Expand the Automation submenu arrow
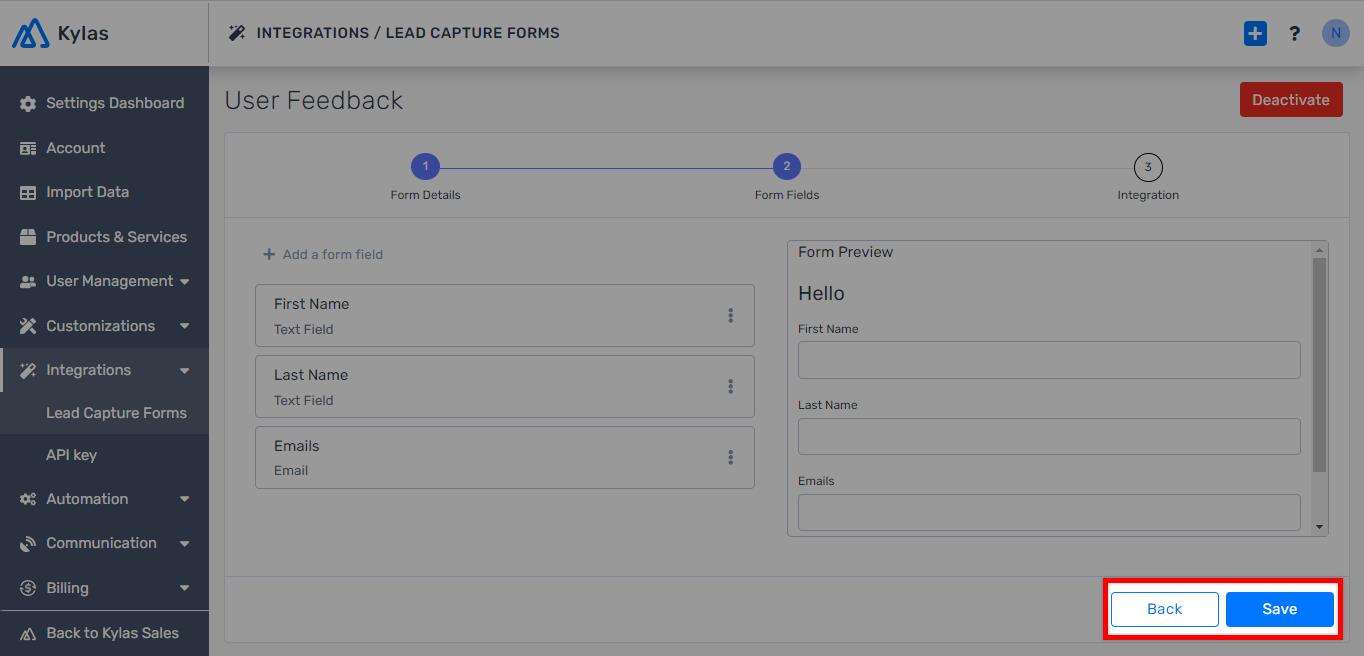 click(x=185, y=499)
